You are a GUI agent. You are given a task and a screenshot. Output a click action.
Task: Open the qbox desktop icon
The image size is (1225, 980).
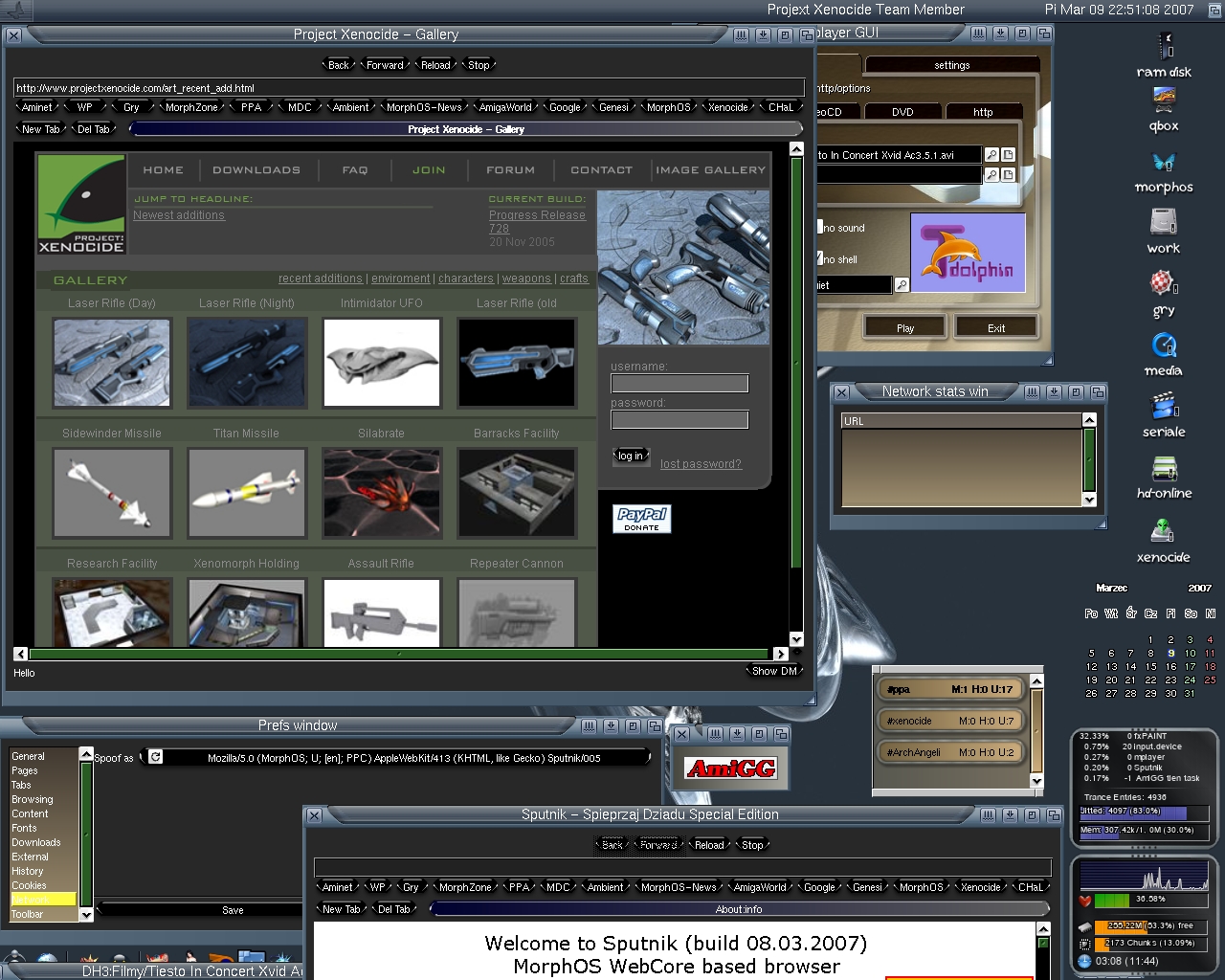(1164, 110)
